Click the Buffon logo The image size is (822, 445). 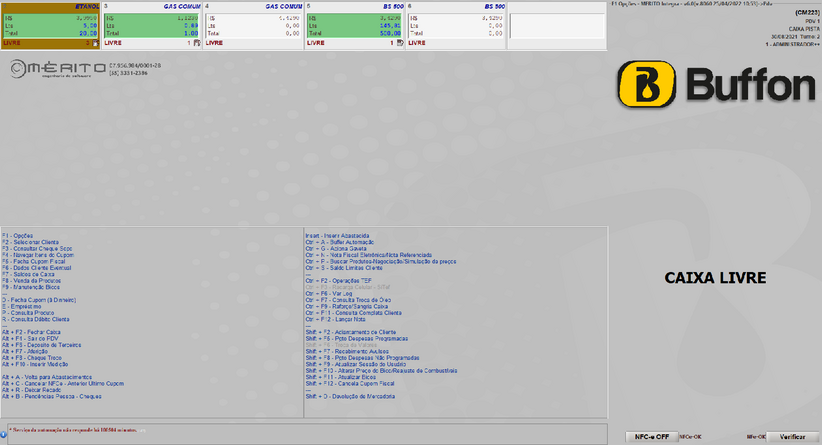coord(714,84)
